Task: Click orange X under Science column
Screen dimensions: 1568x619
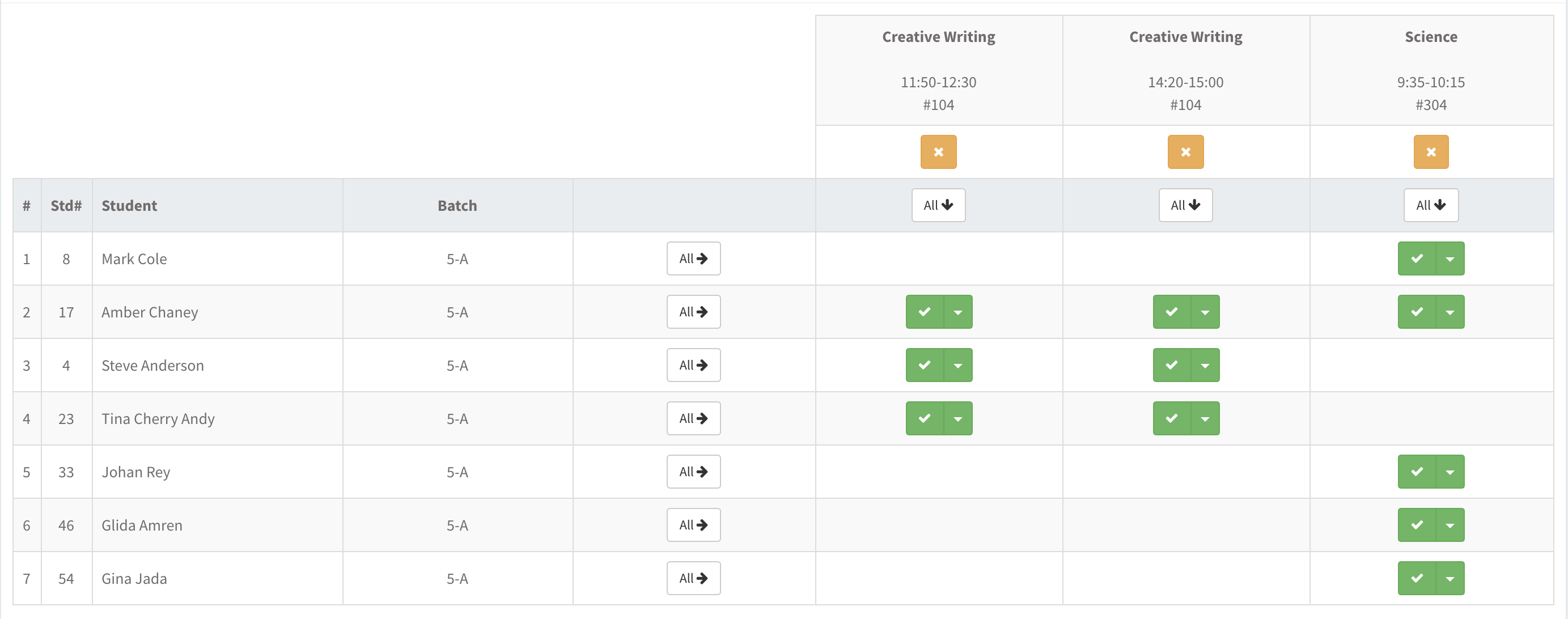Action: point(1430,151)
